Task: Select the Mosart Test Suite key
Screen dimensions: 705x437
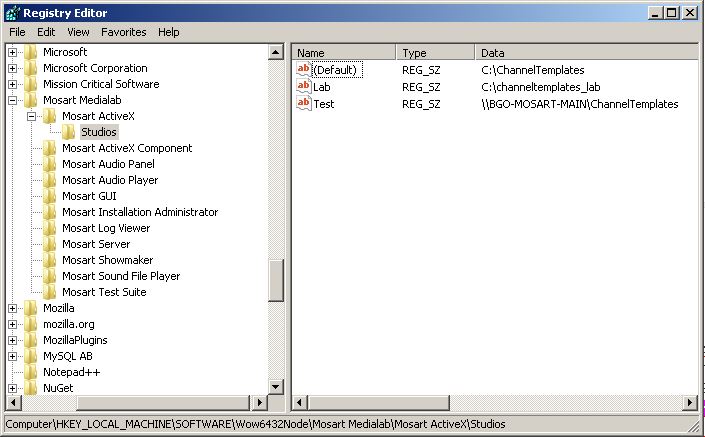Action: pos(104,292)
